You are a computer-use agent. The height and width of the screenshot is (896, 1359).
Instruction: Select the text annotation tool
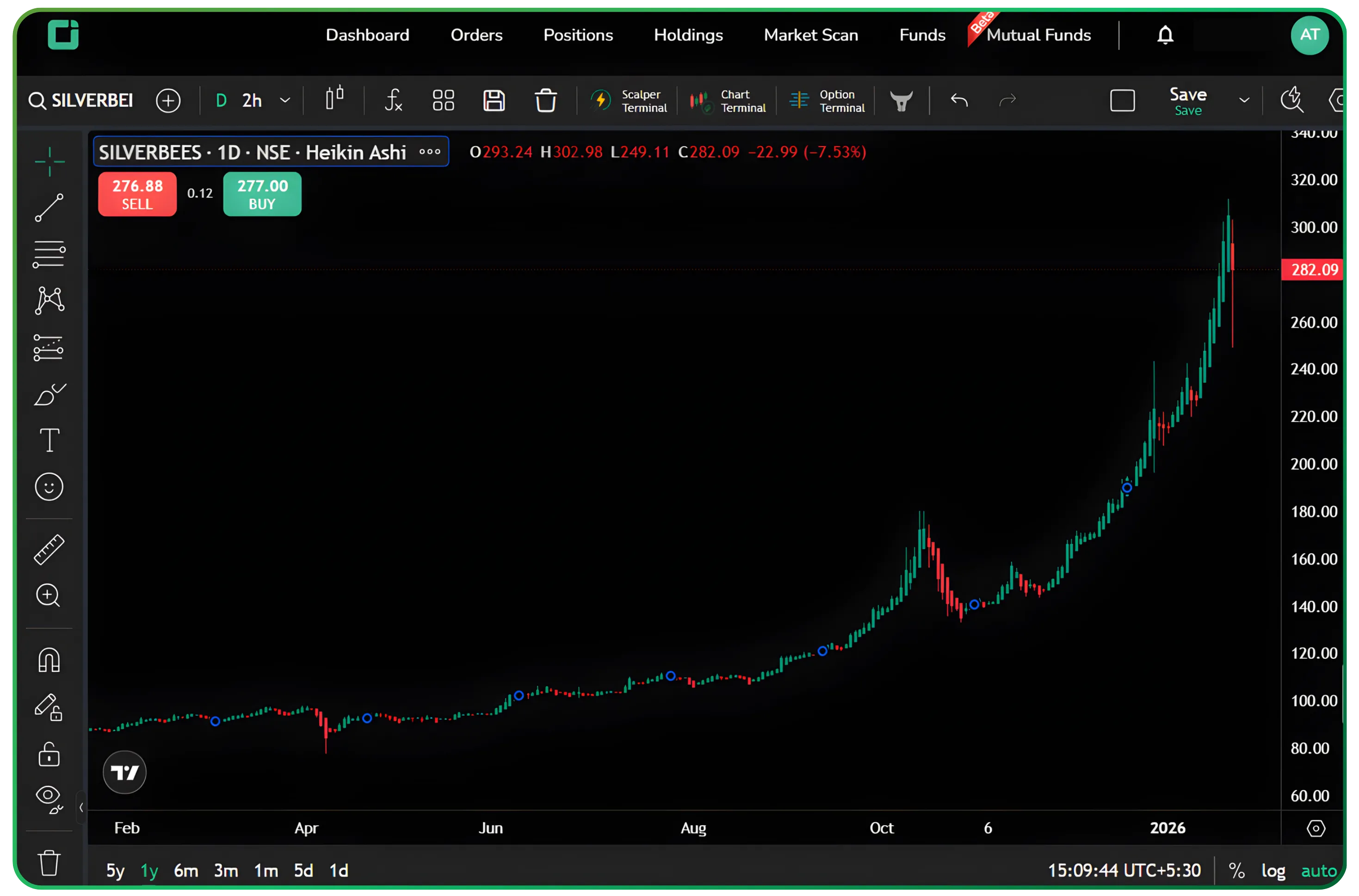pos(49,440)
